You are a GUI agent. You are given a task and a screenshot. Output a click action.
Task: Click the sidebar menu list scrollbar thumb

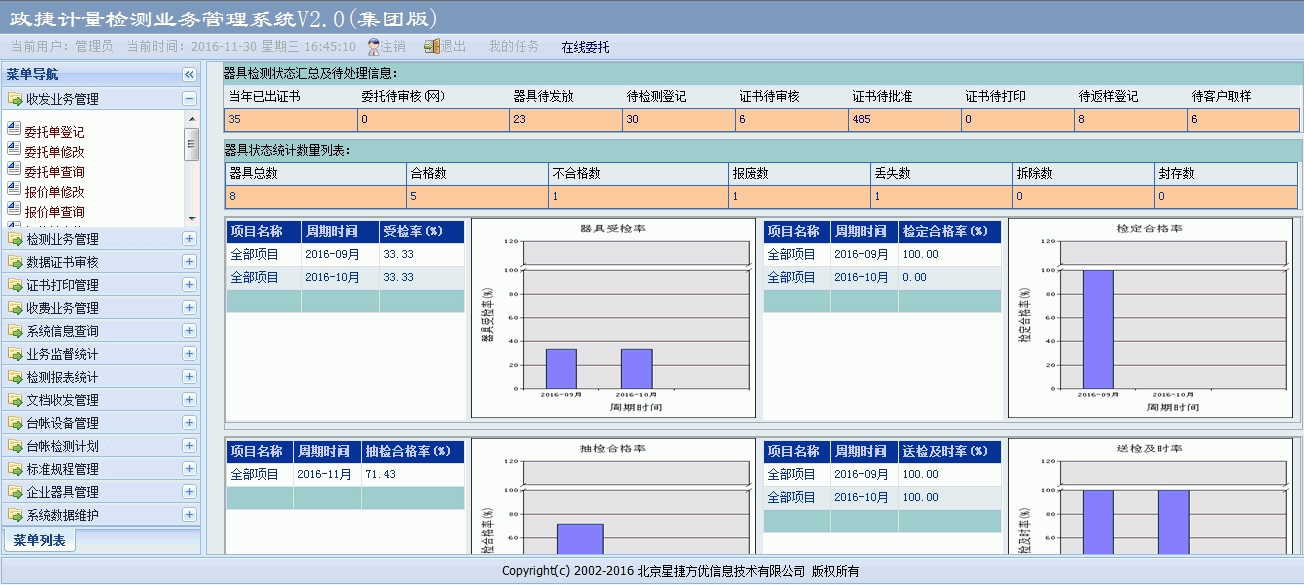(x=192, y=145)
